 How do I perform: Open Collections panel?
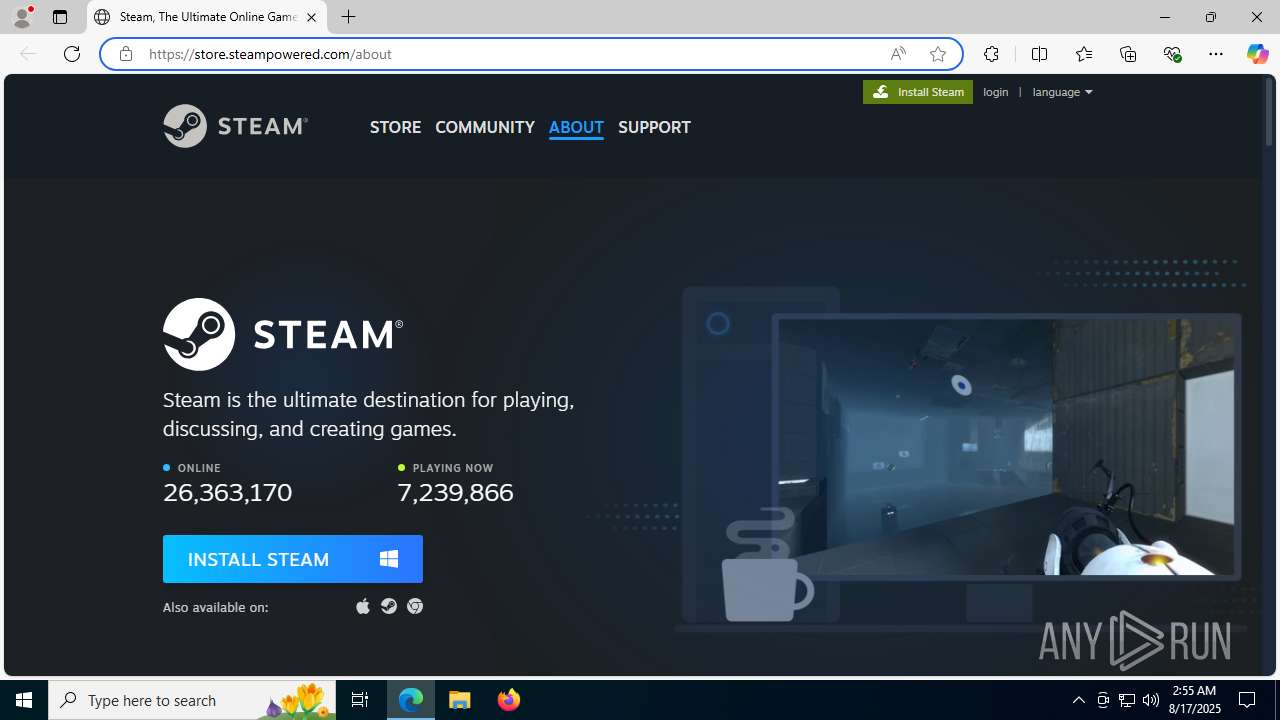pos(1128,54)
